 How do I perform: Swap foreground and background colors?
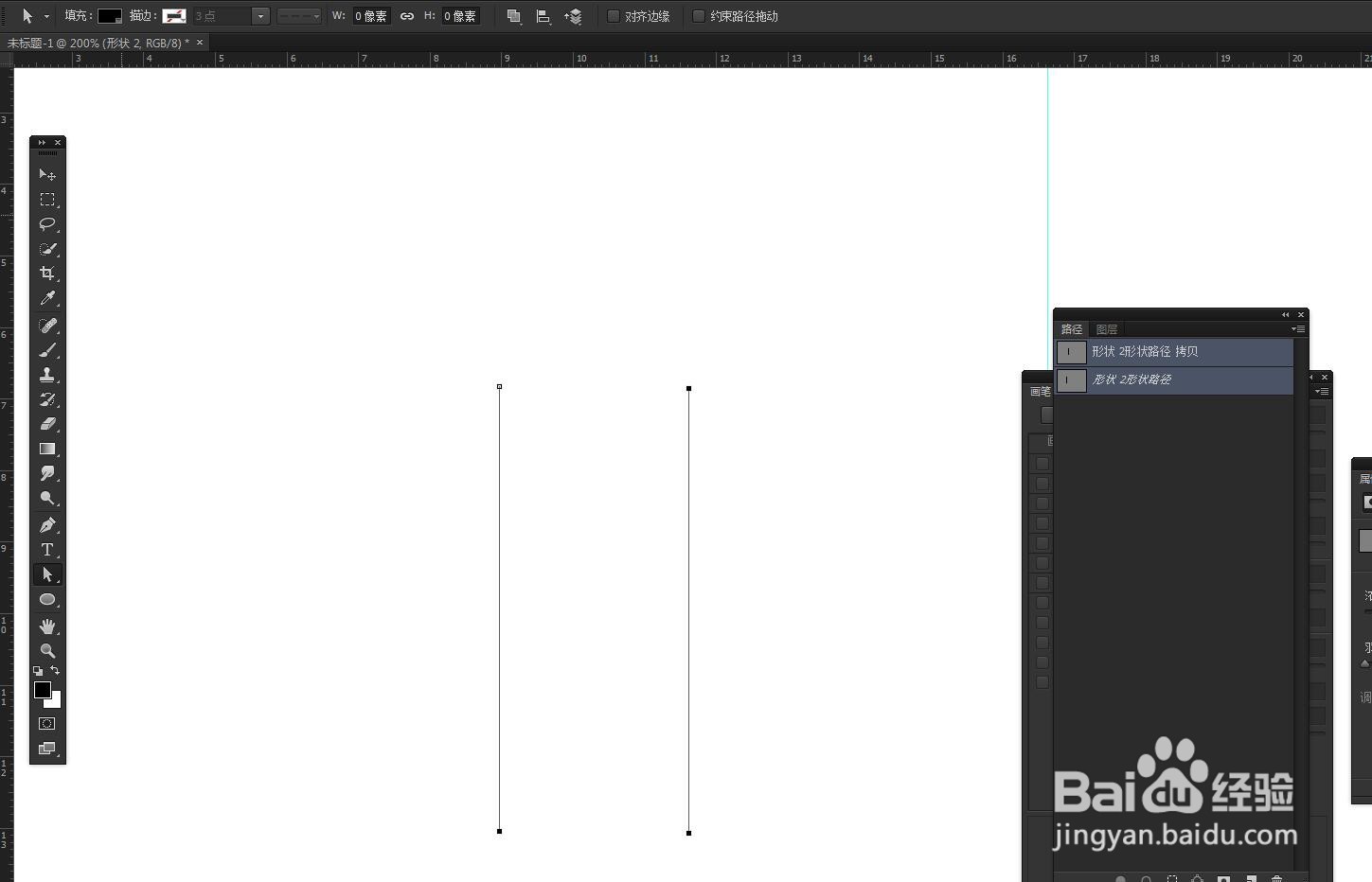55,670
